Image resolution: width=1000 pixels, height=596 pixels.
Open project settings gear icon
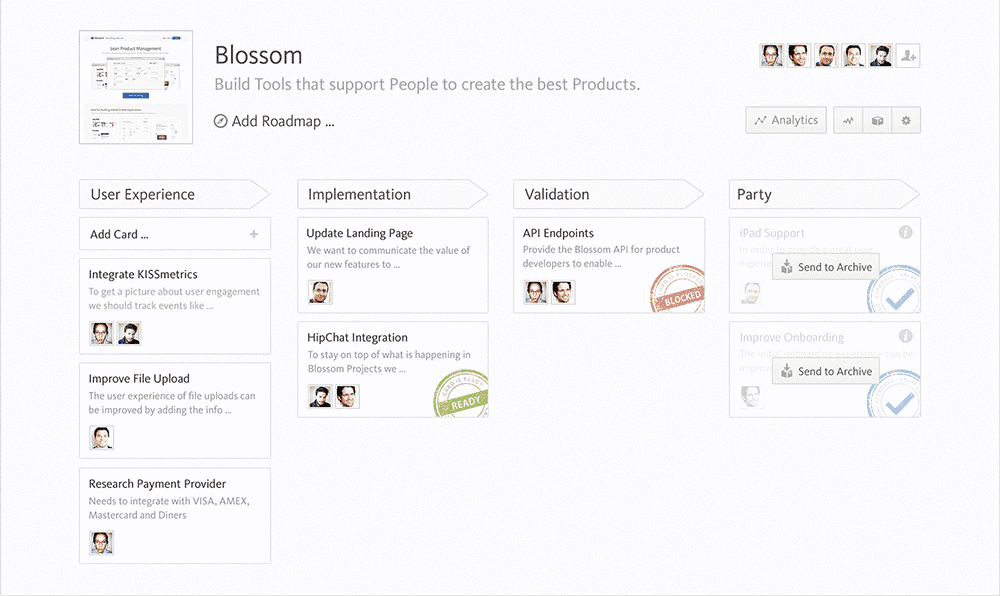(906, 120)
